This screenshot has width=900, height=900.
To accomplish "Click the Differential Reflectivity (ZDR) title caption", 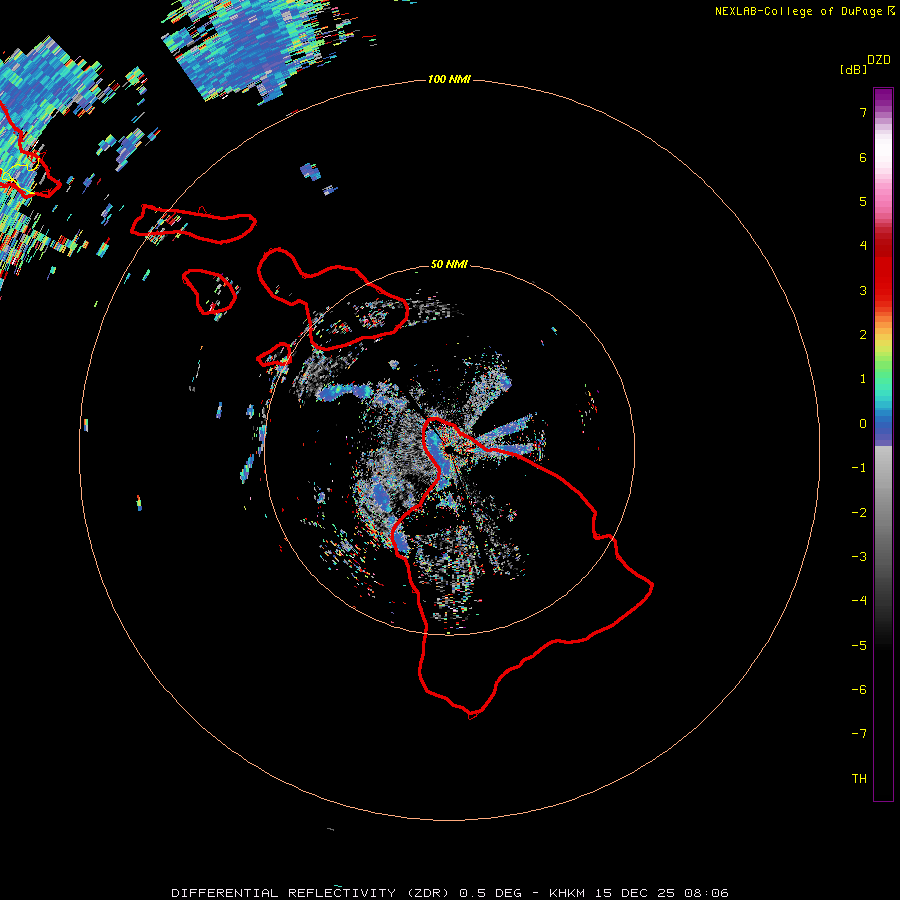I will tap(450, 893).
